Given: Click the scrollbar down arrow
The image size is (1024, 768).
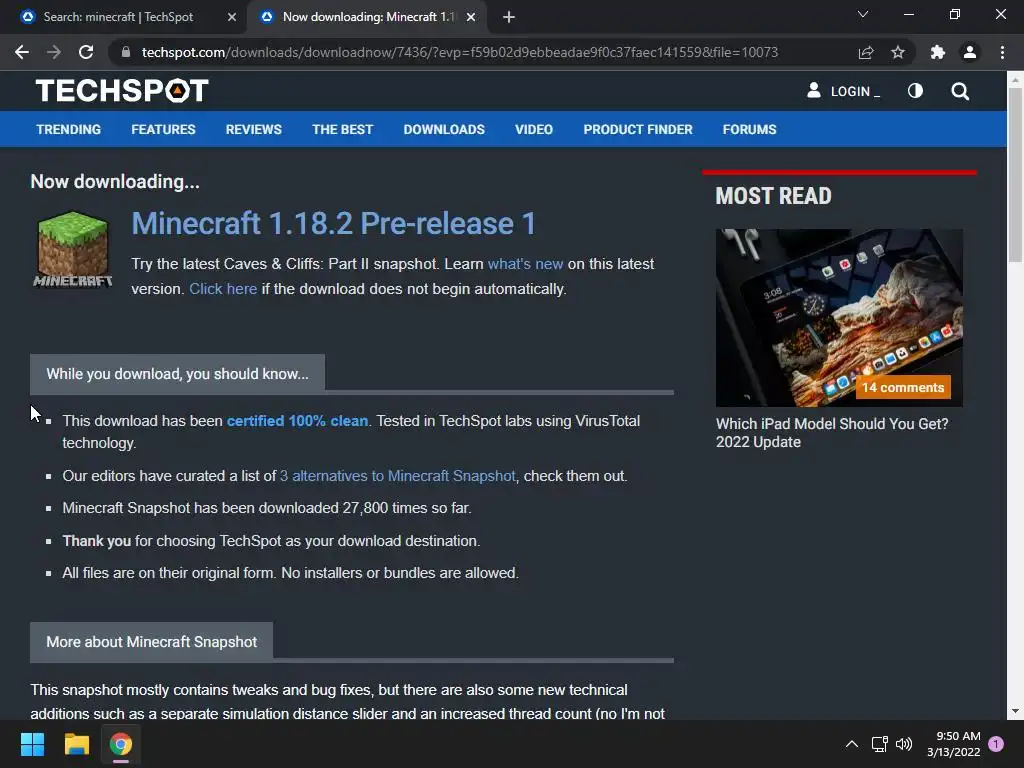Looking at the screenshot, I should 1015,711.
